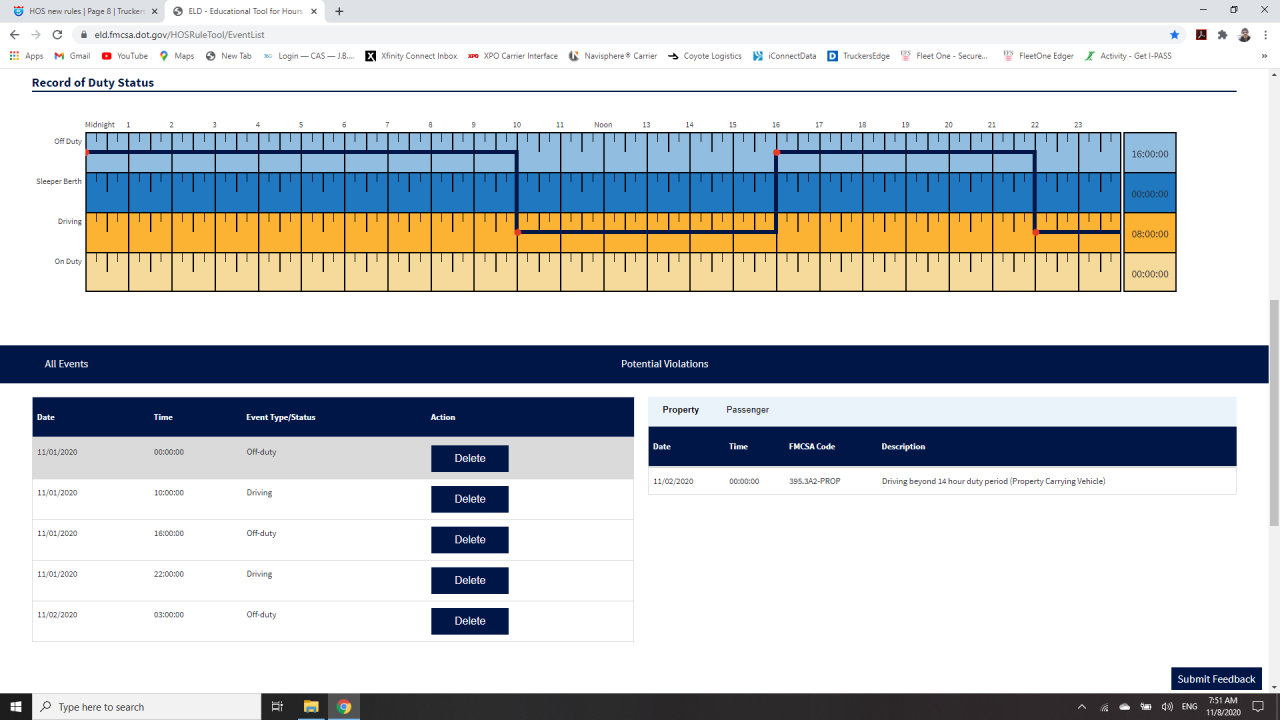Viewport: 1280px width, 720px height.
Task: Select the Passenger violations tab
Action: point(747,410)
